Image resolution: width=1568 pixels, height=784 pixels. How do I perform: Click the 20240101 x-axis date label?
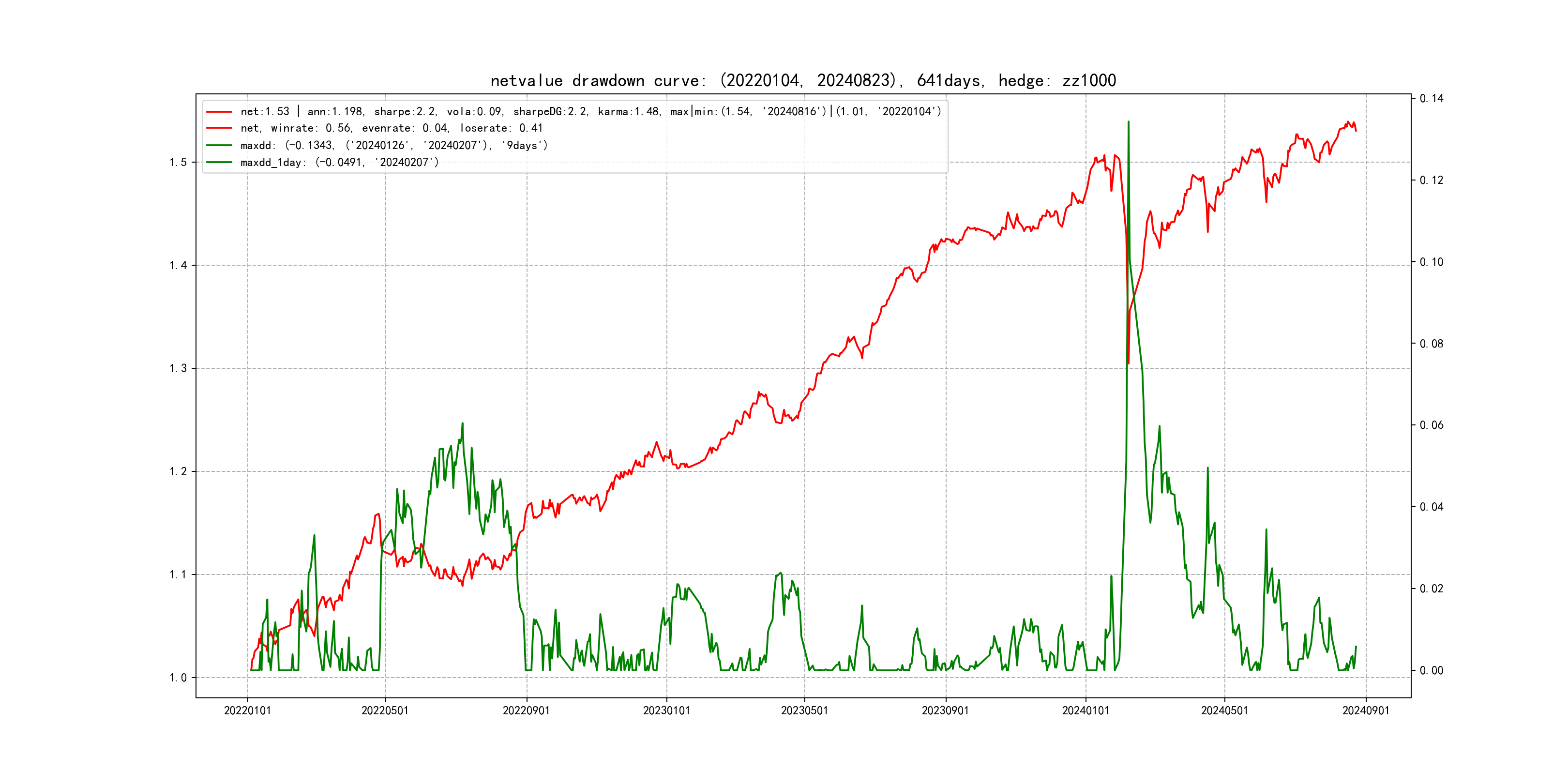point(1086,710)
